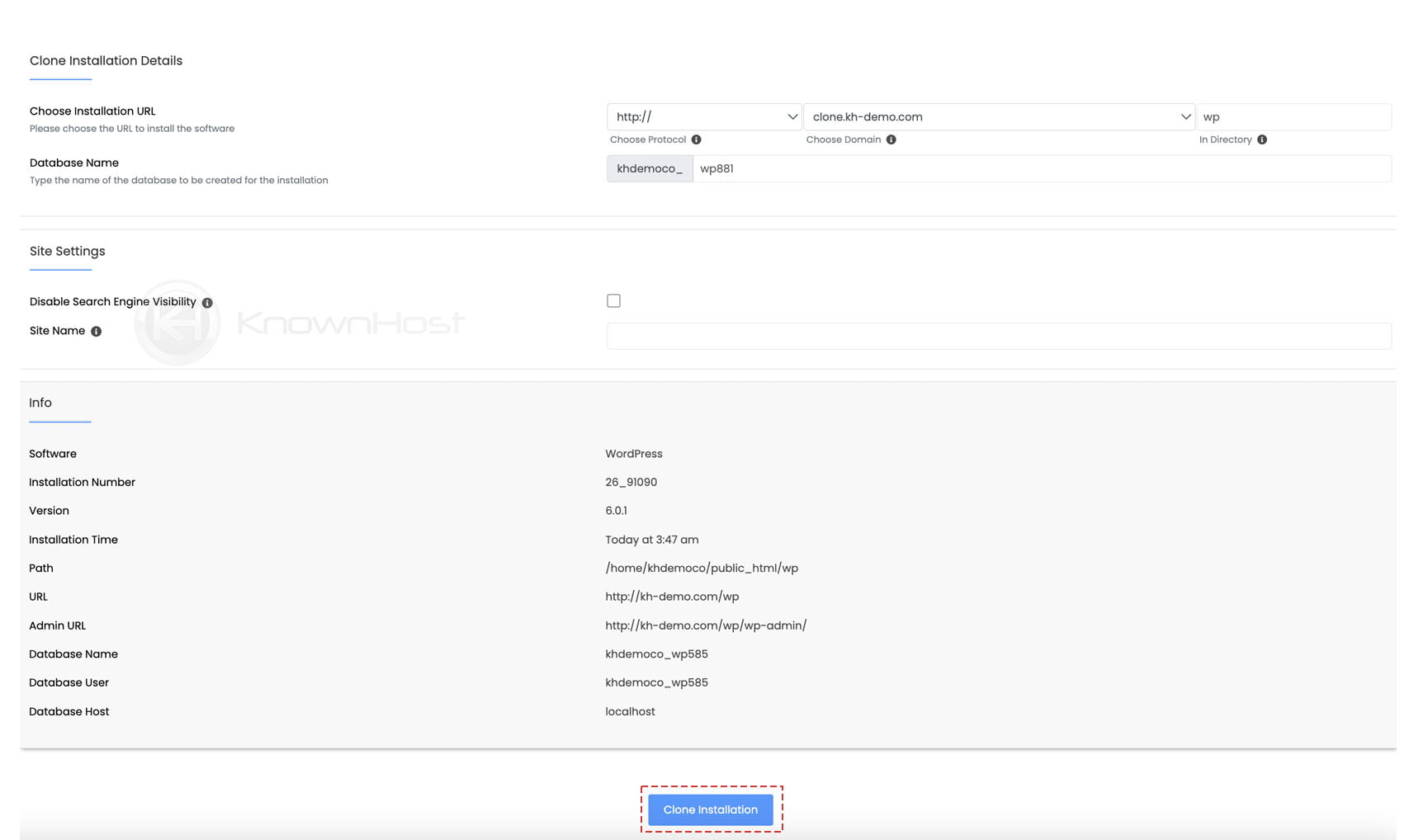Click the info icon next to Choose Protocol
Screen dimensions: 1414x840
click(x=698, y=139)
